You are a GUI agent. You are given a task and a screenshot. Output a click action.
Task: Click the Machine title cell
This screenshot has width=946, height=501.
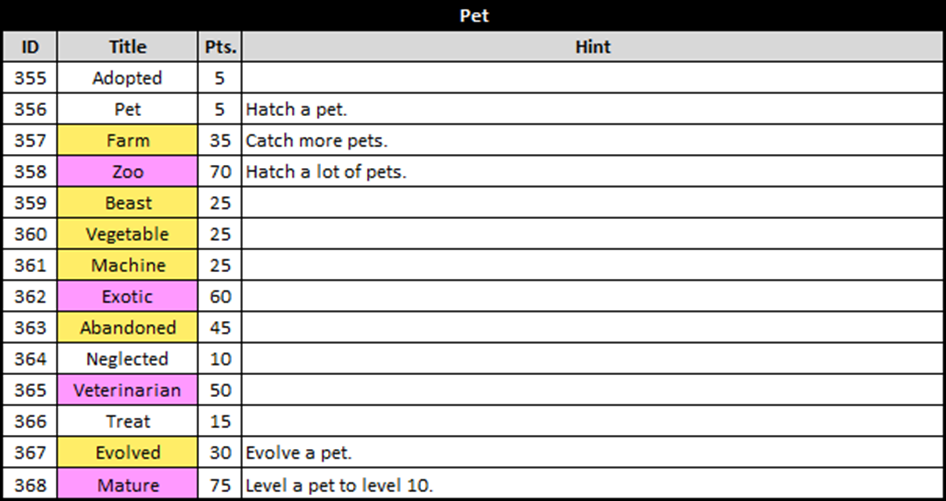(127, 265)
